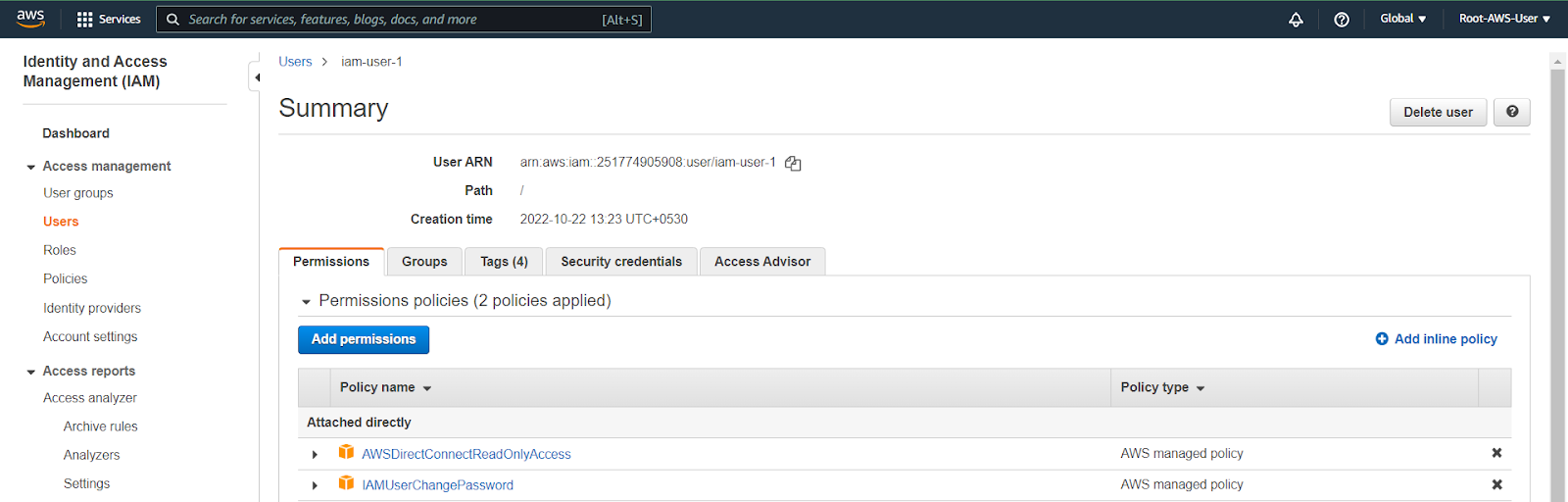
Task: Click the User ARN value text
Action: [x=648, y=162]
